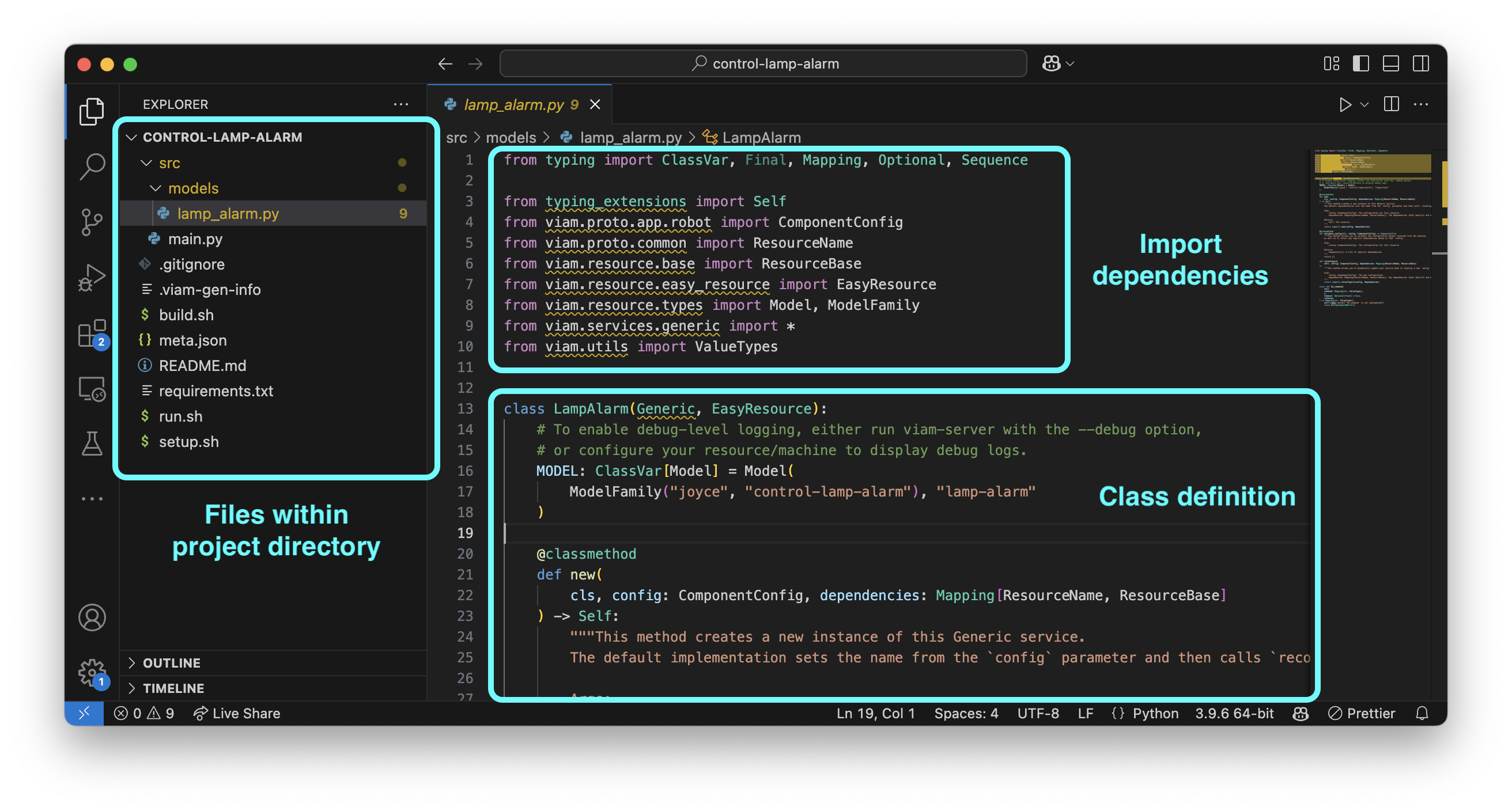Open lamp_alarm.py in the file tree
1512x811 pixels.
tap(273, 214)
